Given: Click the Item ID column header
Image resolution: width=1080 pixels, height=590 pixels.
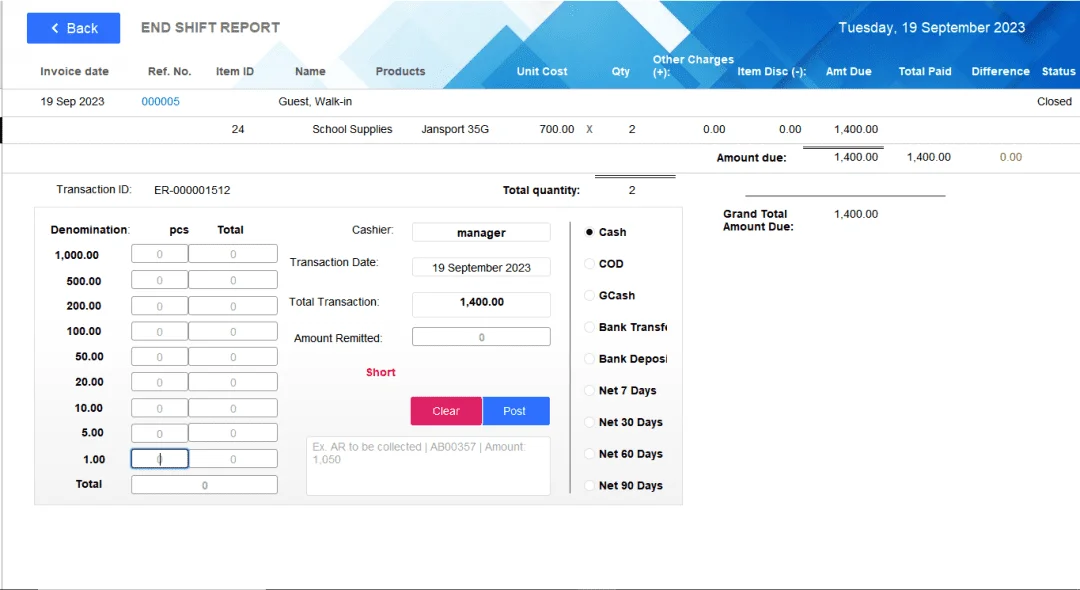Looking at the screenshot, I should tap(235, 71).
